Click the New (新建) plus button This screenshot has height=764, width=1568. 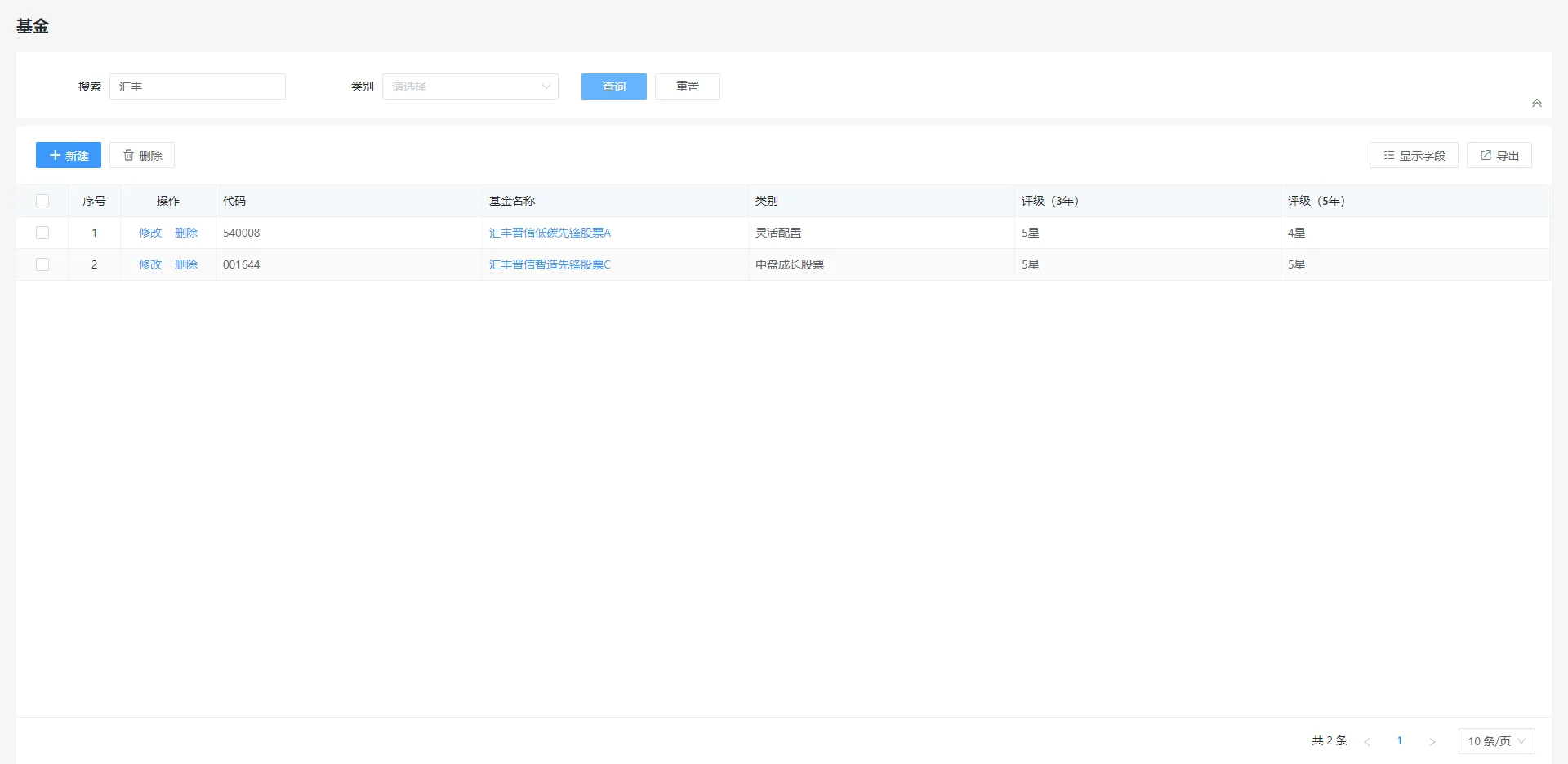tap(69, 155)
